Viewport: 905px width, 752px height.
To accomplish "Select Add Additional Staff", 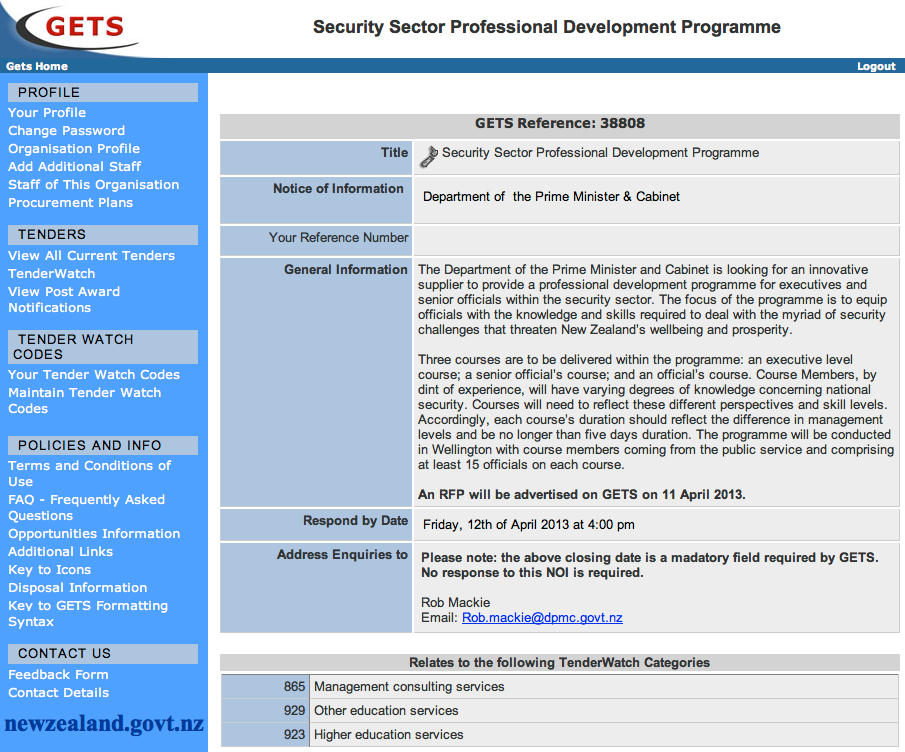I will pyautogui.click(x=74, y=166).
